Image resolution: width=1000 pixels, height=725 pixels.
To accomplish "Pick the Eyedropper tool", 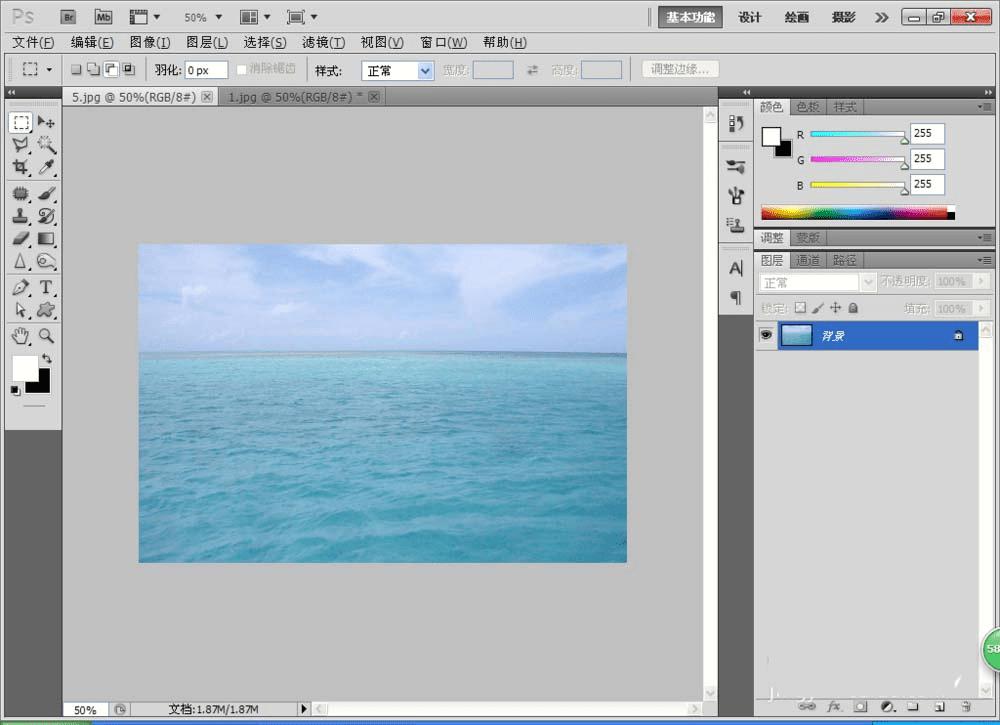I will click(x=46, y=168).
